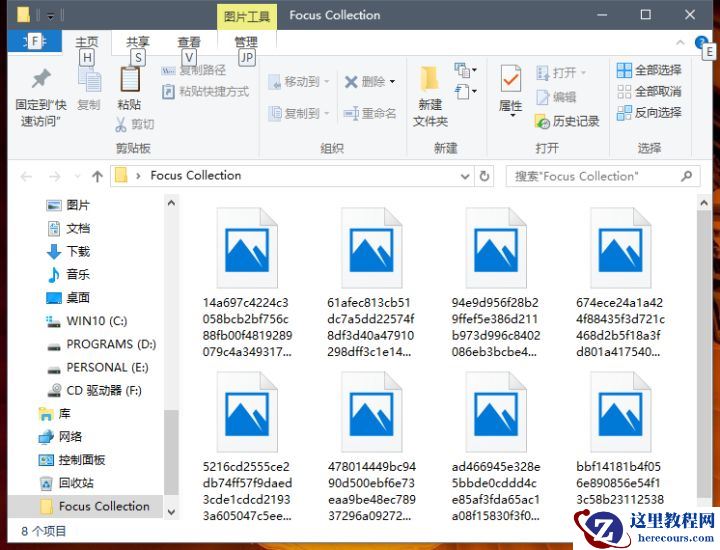The height and width of the screenshot is (550, 720).
Task: Select Downloads (下载) in the navigation pane
Action: 68,251
